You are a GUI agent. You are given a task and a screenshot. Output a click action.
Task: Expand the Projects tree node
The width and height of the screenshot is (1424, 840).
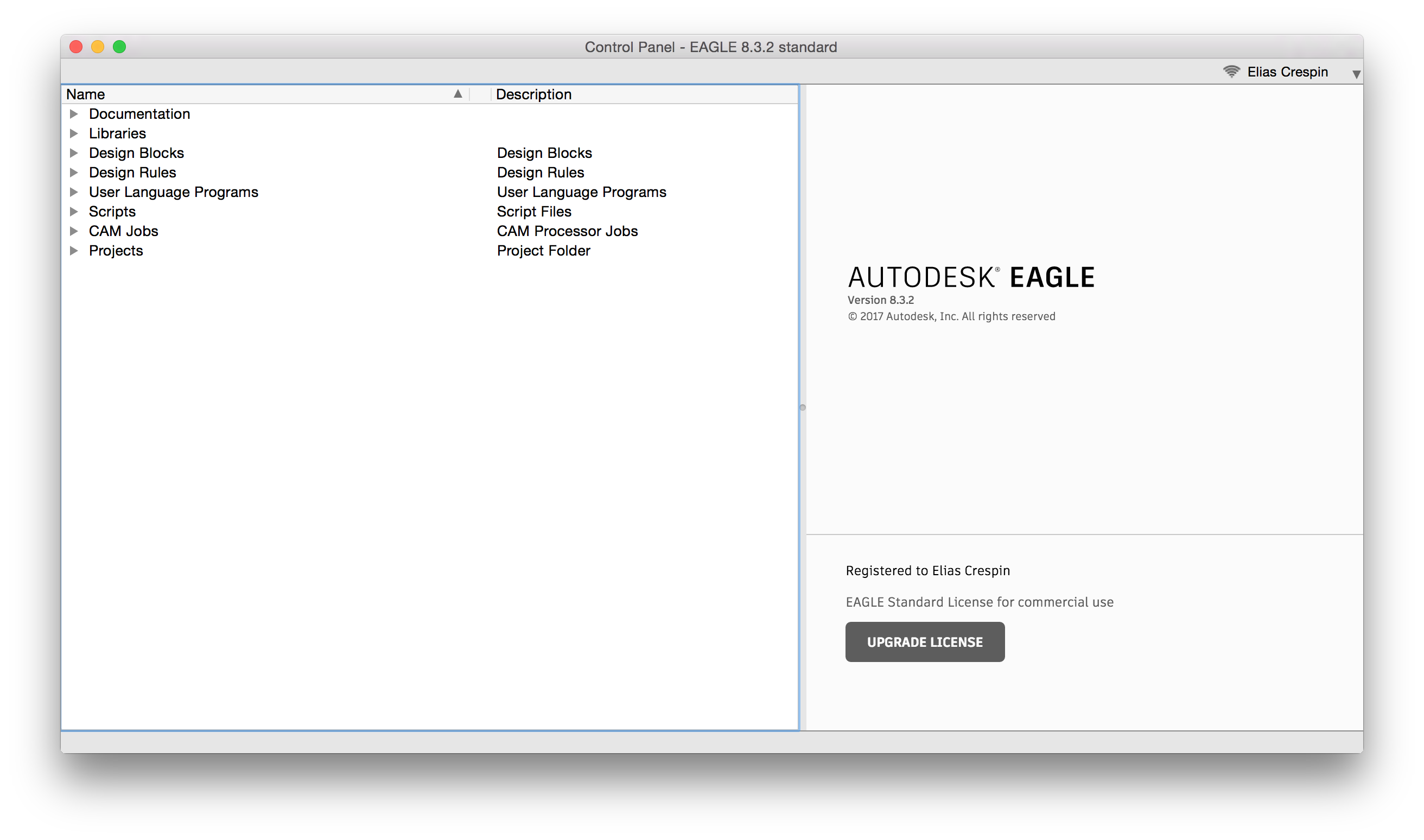pos(74,250)
